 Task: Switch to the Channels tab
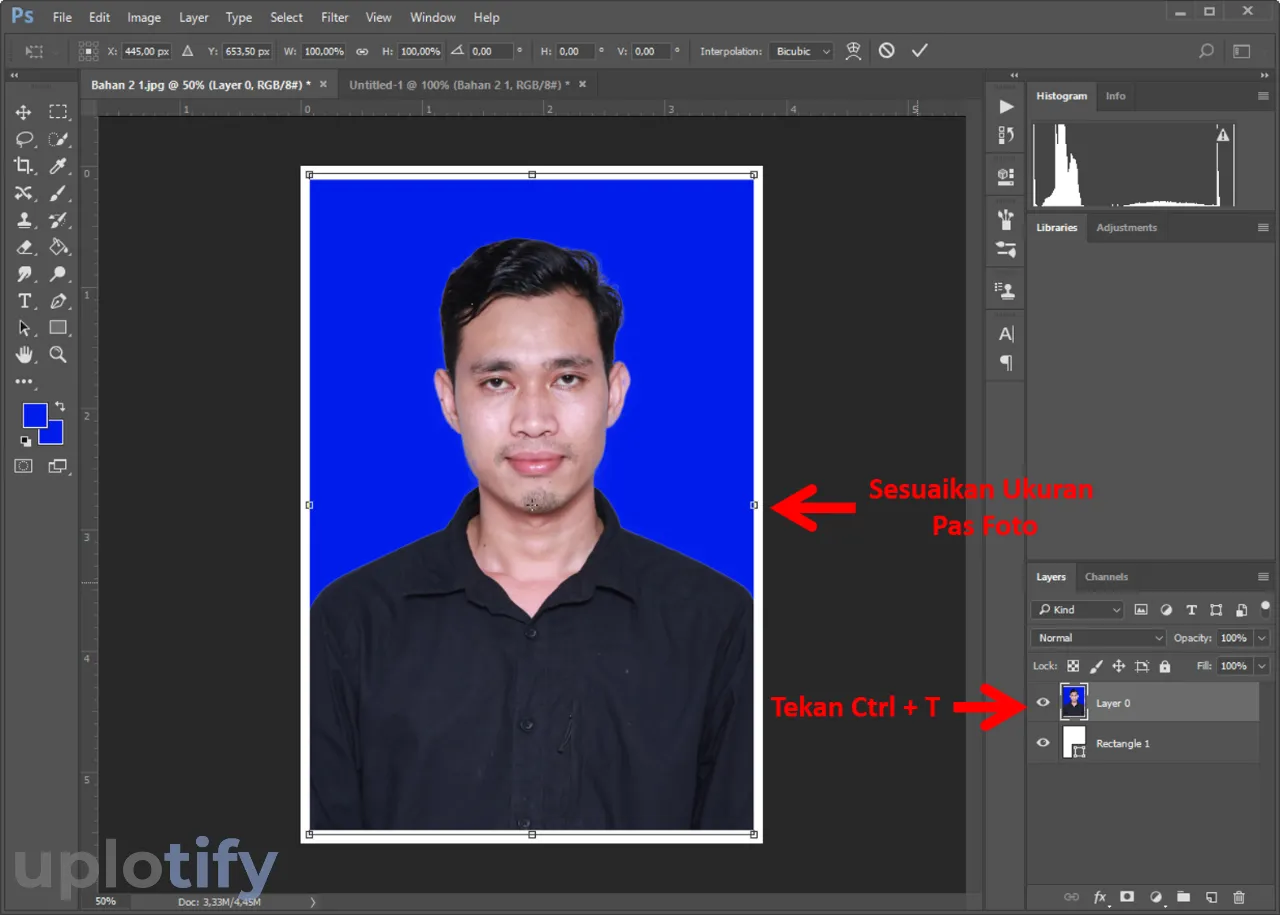[1106, 577]
